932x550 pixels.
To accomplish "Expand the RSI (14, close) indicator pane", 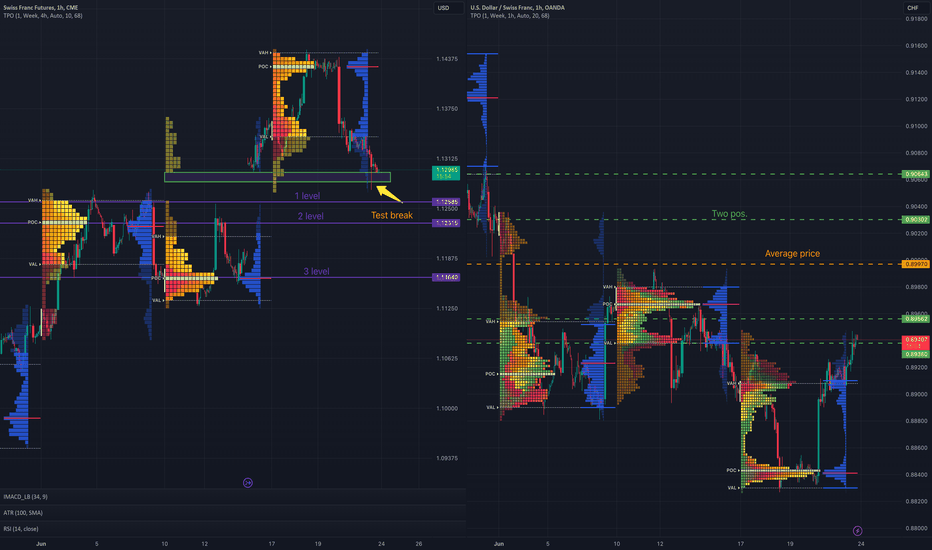I will click(x=21, y=529).
